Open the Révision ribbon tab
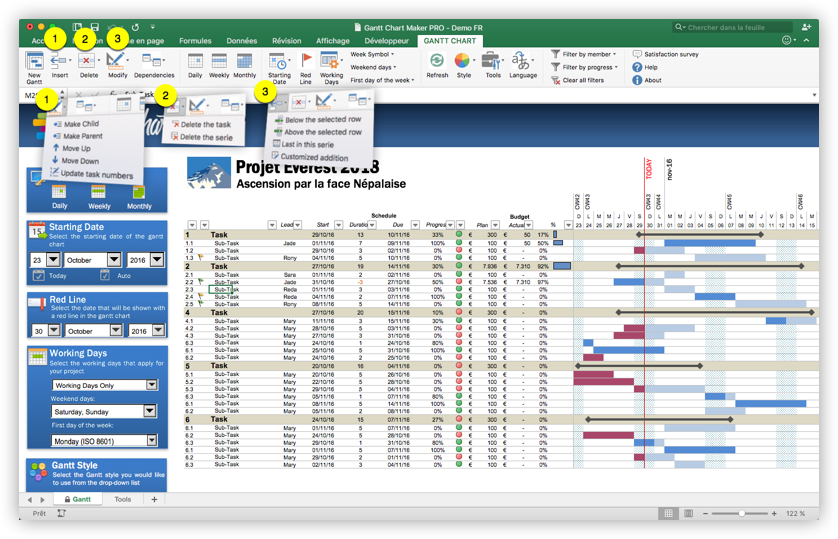The width and height of the screenshot is (838, 539). (286, 41)
